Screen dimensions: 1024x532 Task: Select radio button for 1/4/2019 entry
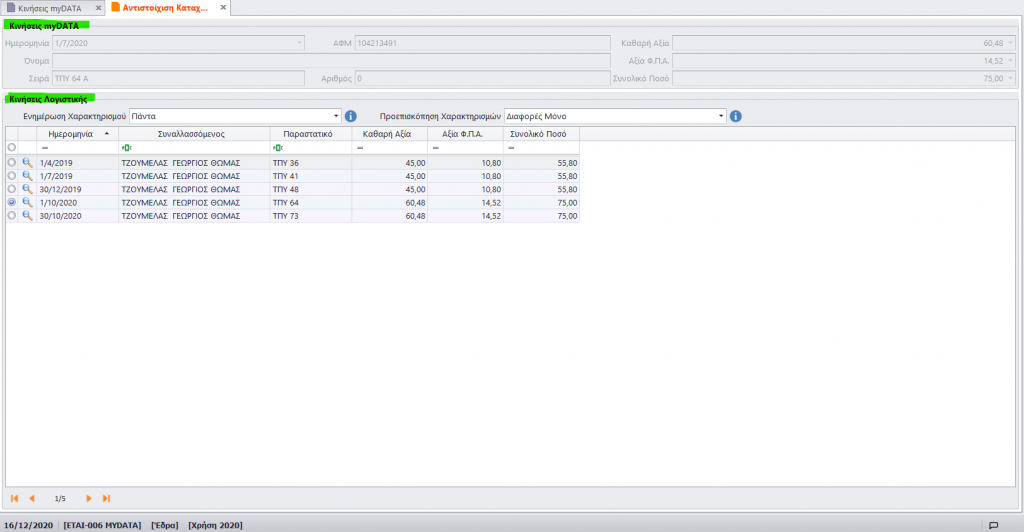pos(12,163)
